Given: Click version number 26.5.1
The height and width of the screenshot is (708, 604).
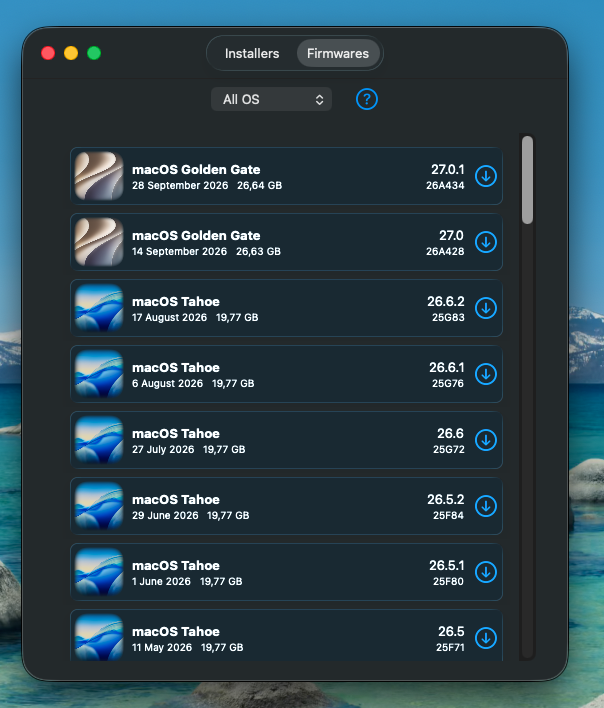Looking at the screenshot, I should 447,565.
